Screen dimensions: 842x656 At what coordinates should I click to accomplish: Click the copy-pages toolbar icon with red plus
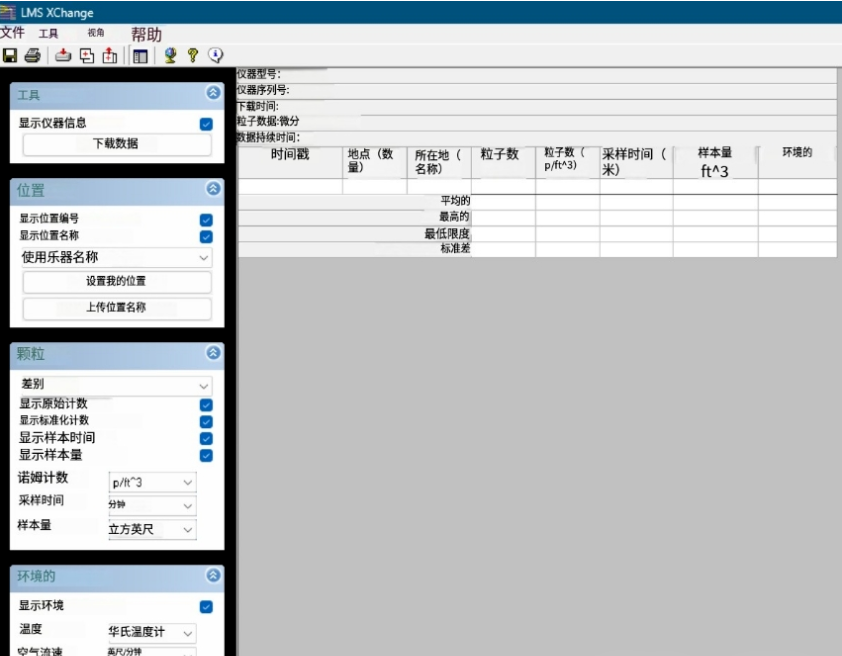pyautogui.click(x=87, y=56)
